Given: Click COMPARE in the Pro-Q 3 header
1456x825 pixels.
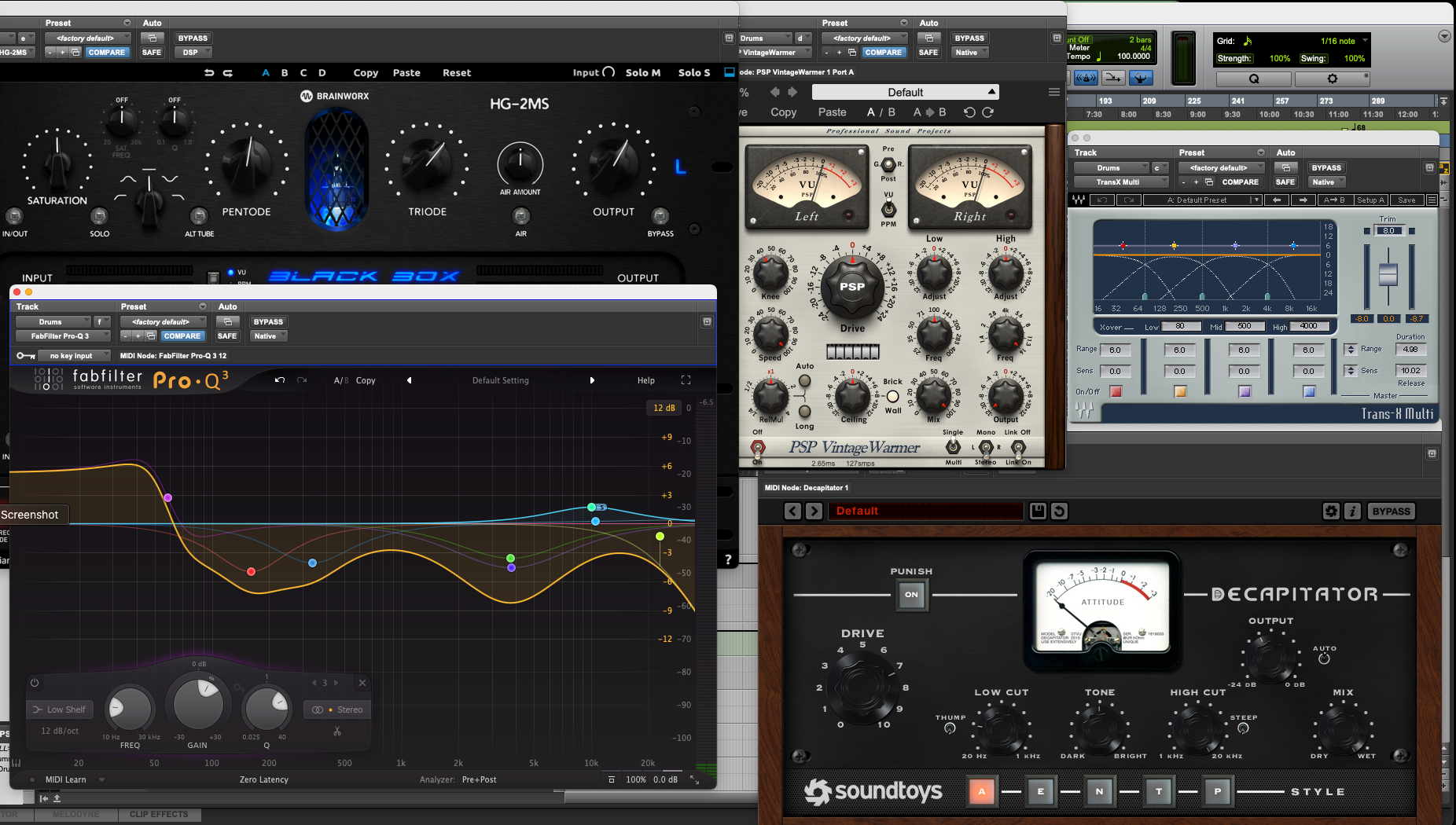Looking at the screenshot, I should (x=182, y=335).
